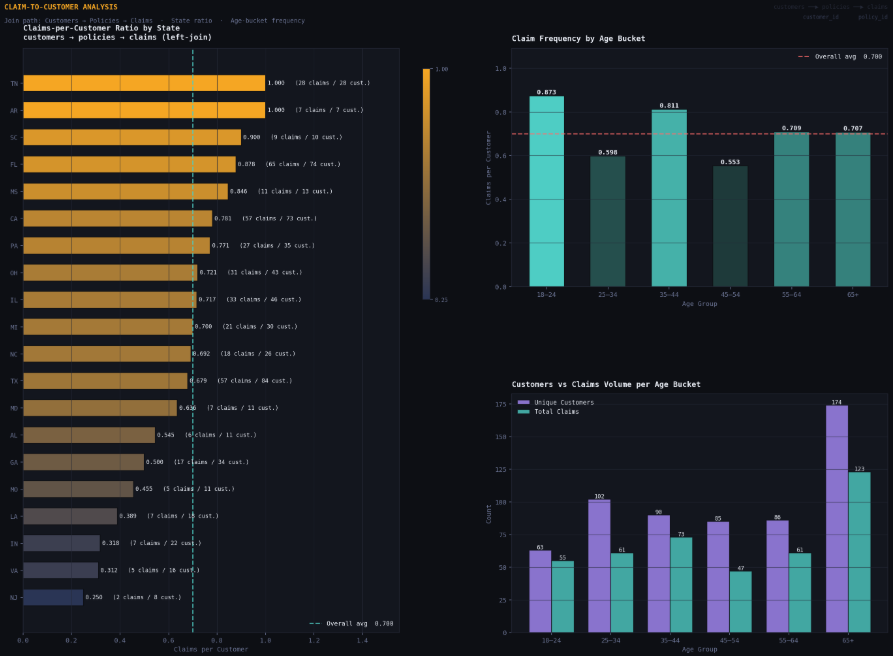Click the VA state bar
This screenshot has width=894, height=656.
click(61, 571)
